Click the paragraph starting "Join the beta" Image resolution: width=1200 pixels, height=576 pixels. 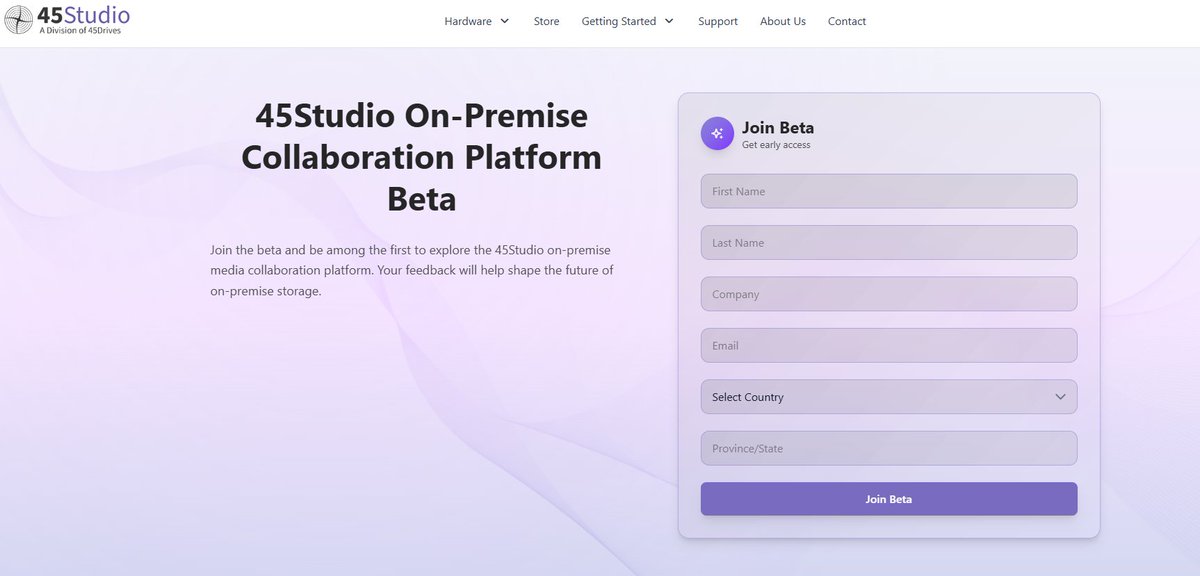coord(412,270)
